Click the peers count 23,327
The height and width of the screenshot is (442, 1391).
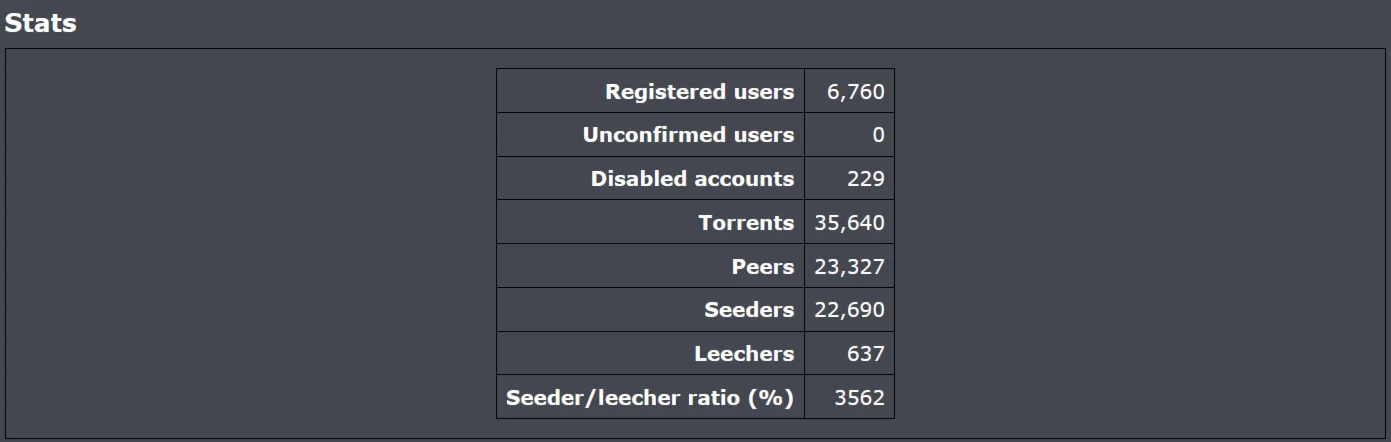[849, 267]
